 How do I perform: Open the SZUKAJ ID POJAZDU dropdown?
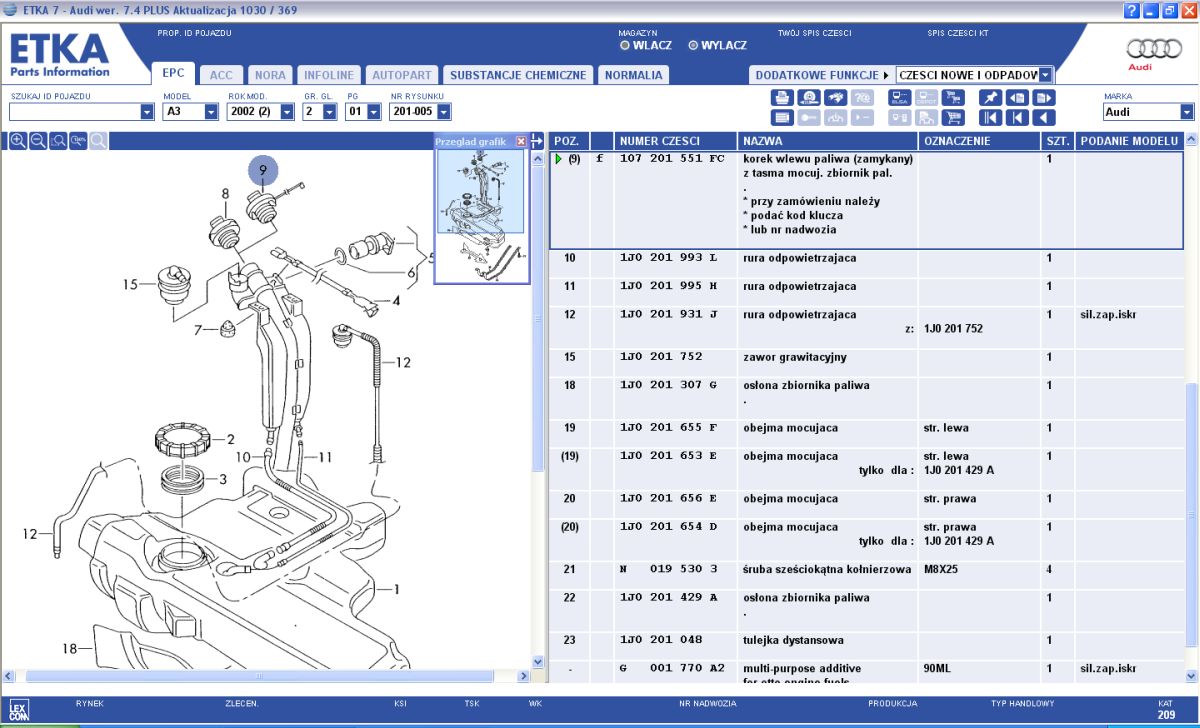tap(82, 112)
